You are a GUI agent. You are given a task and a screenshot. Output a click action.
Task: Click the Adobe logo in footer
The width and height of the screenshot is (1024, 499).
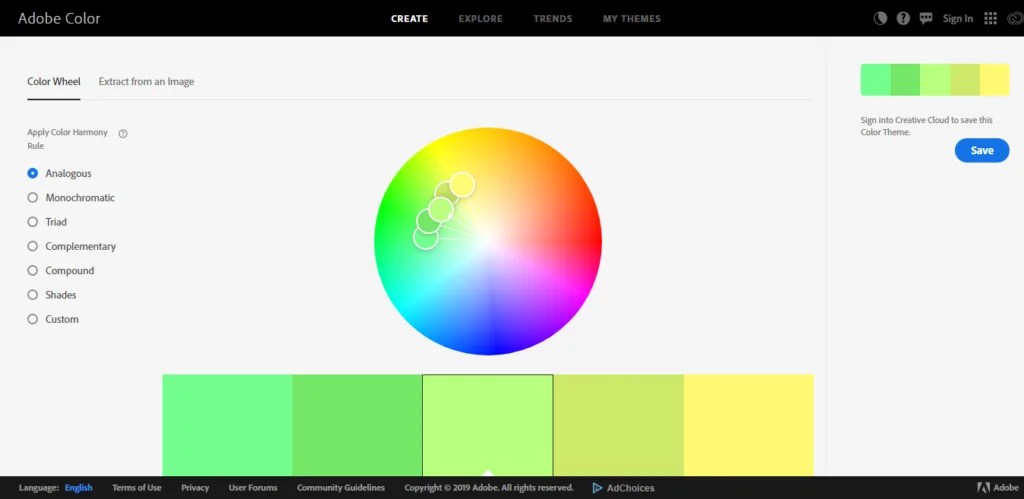pyautogui.click(x=998, y=487)
